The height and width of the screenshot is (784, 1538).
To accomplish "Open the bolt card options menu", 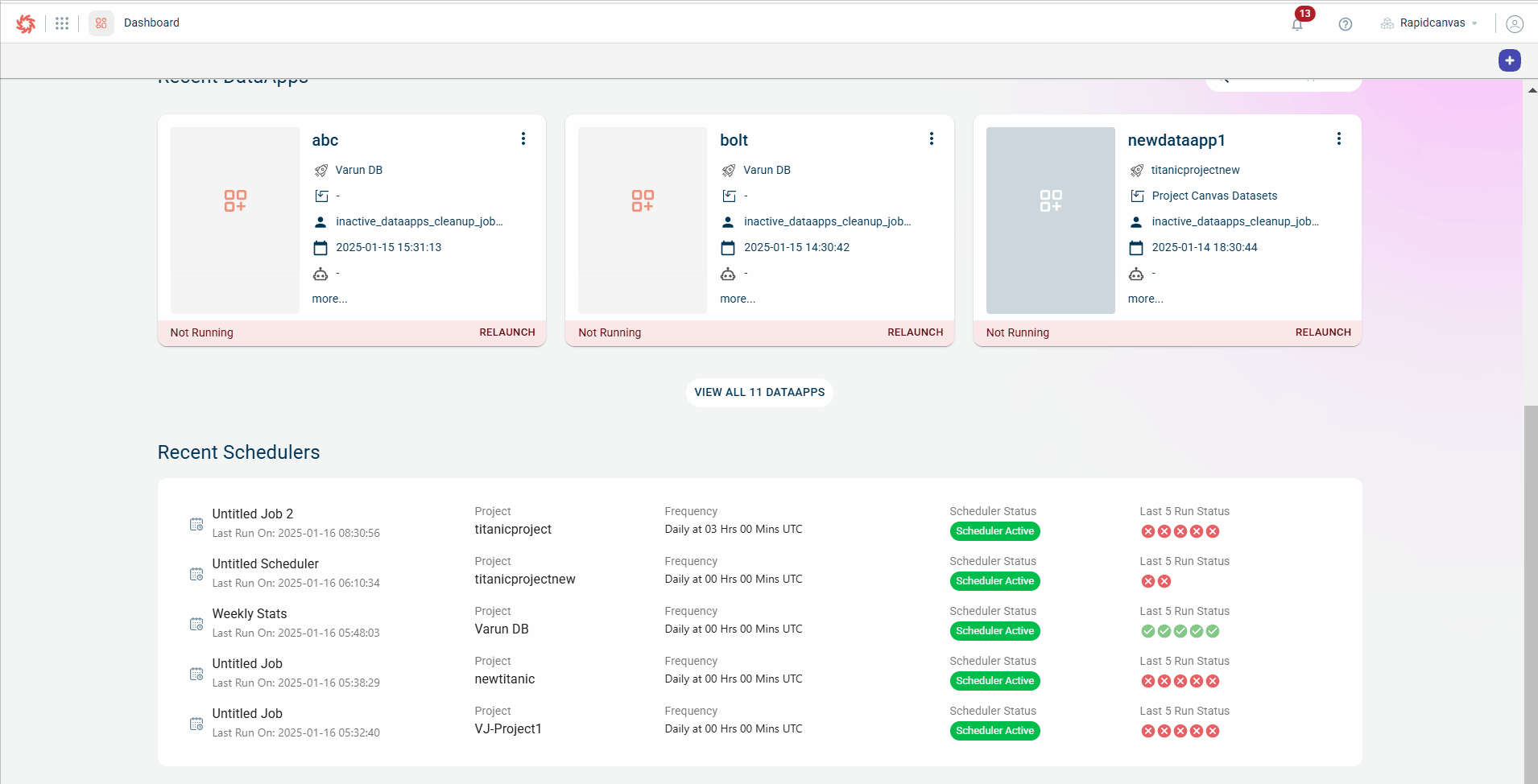I will (932, 138).
